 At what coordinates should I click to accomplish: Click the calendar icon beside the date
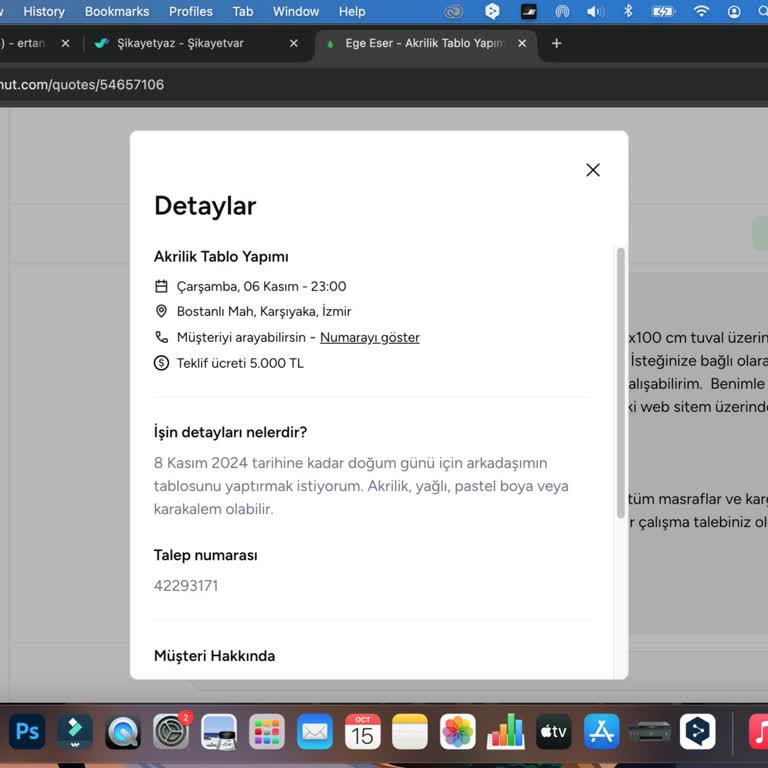tap(162, 286)
